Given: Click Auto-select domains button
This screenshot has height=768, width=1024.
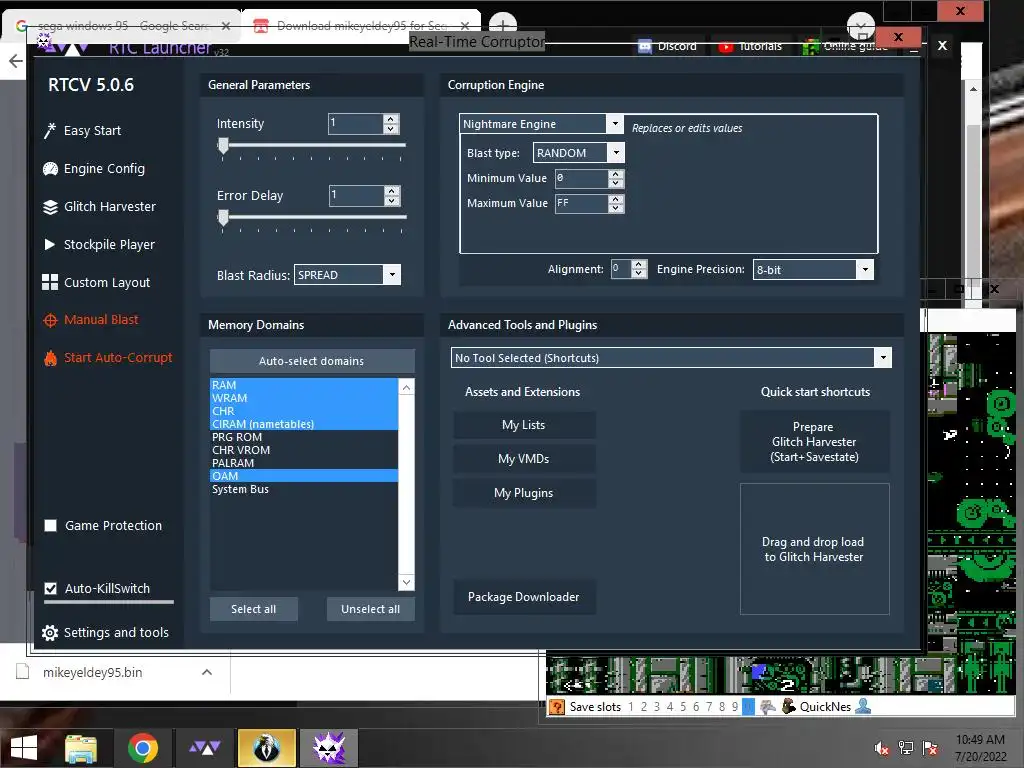Looking at the screenshot, I should (x=312, y=361).
